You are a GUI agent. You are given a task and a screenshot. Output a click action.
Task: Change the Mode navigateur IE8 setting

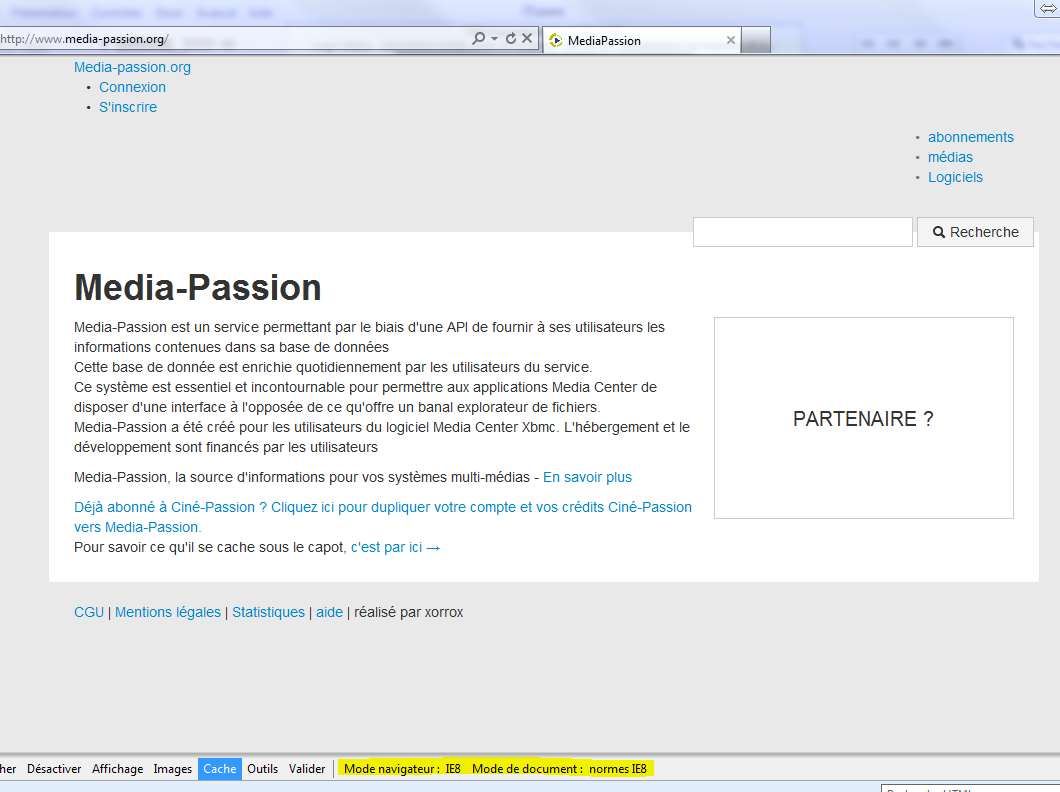(402, 769)
